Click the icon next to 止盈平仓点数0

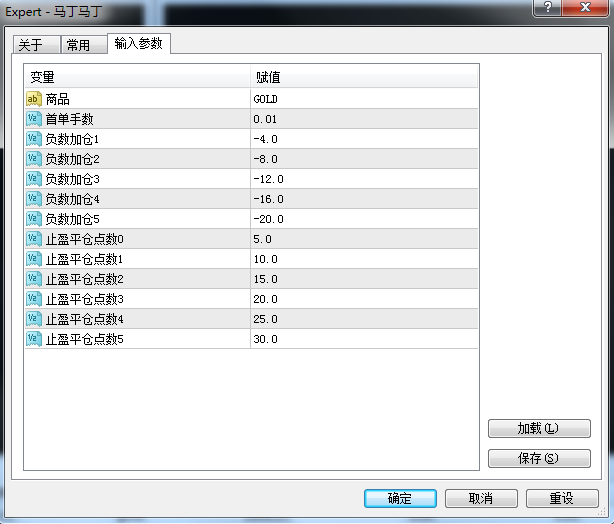34,239
